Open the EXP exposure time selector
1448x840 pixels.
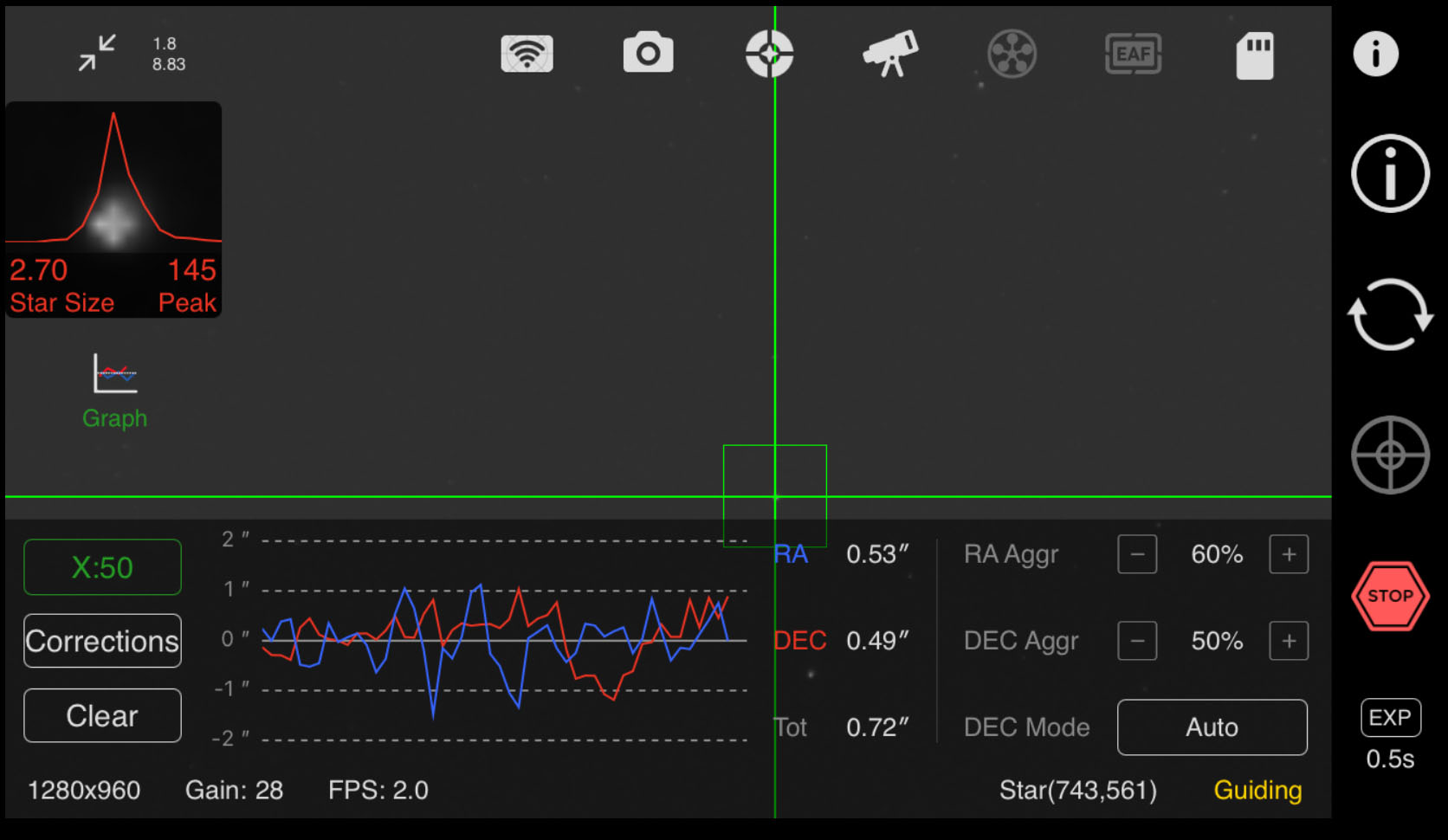pyautogui.click(x=1390, y=718)
